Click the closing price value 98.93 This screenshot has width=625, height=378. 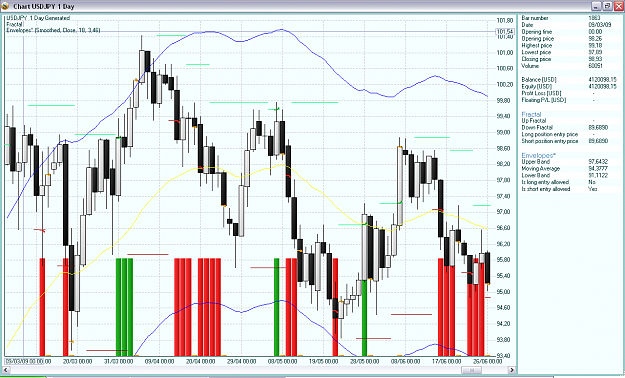pos(595,59)
